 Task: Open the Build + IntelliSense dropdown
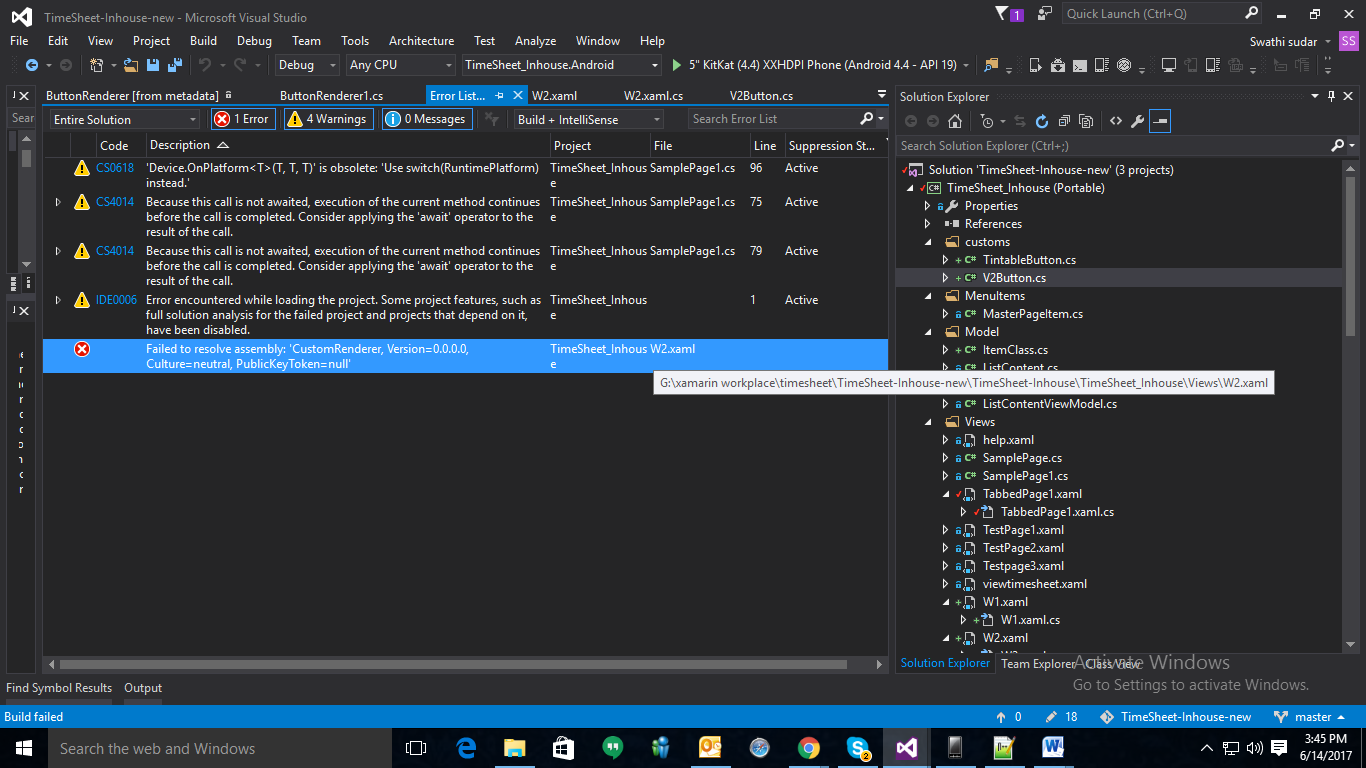pyautogui.click(x=588, y=120)
